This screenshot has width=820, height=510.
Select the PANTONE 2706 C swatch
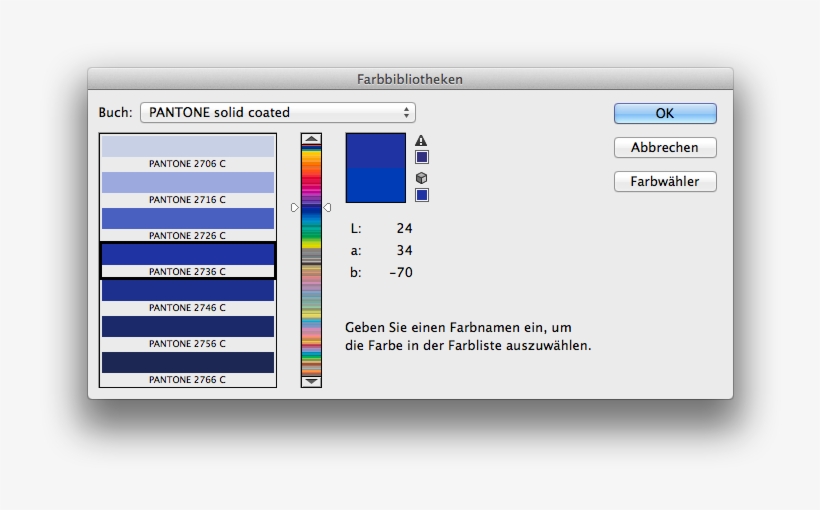188,152
